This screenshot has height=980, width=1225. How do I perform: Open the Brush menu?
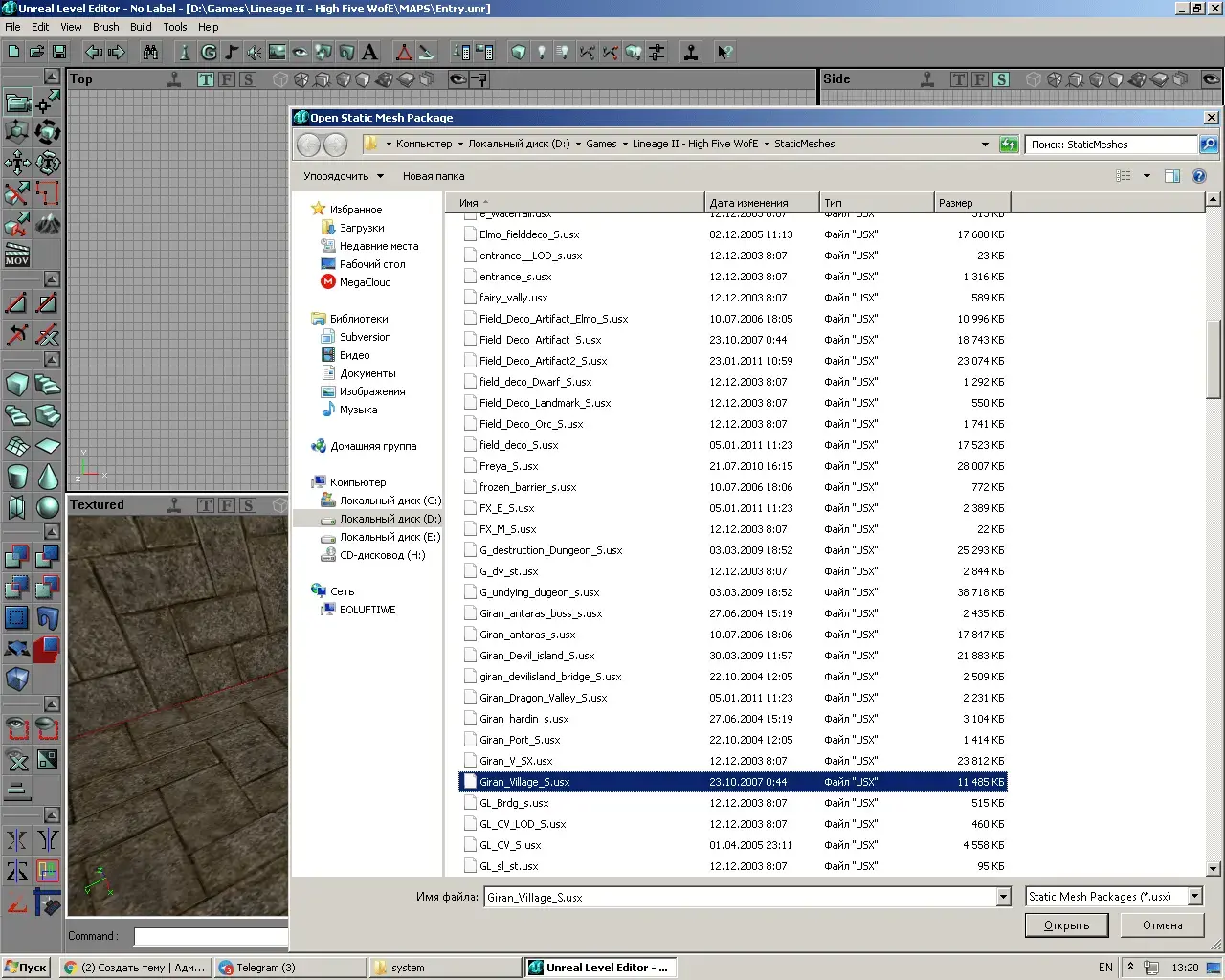point(106,27)
